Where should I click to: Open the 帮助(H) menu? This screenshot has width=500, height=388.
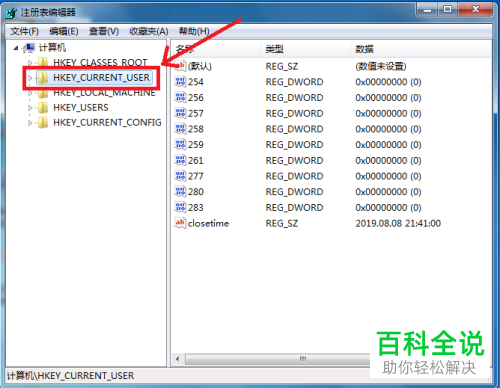194,31
